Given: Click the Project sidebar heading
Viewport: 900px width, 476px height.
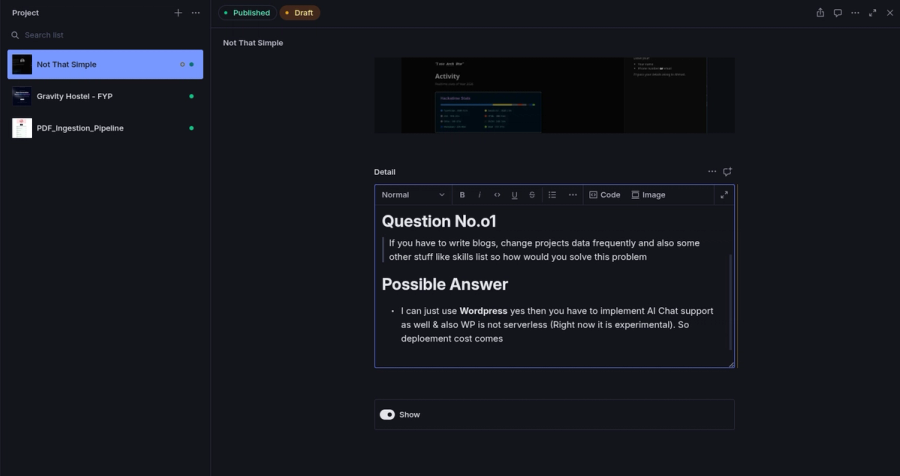Looking at the screenshot, I should [25, 13].
